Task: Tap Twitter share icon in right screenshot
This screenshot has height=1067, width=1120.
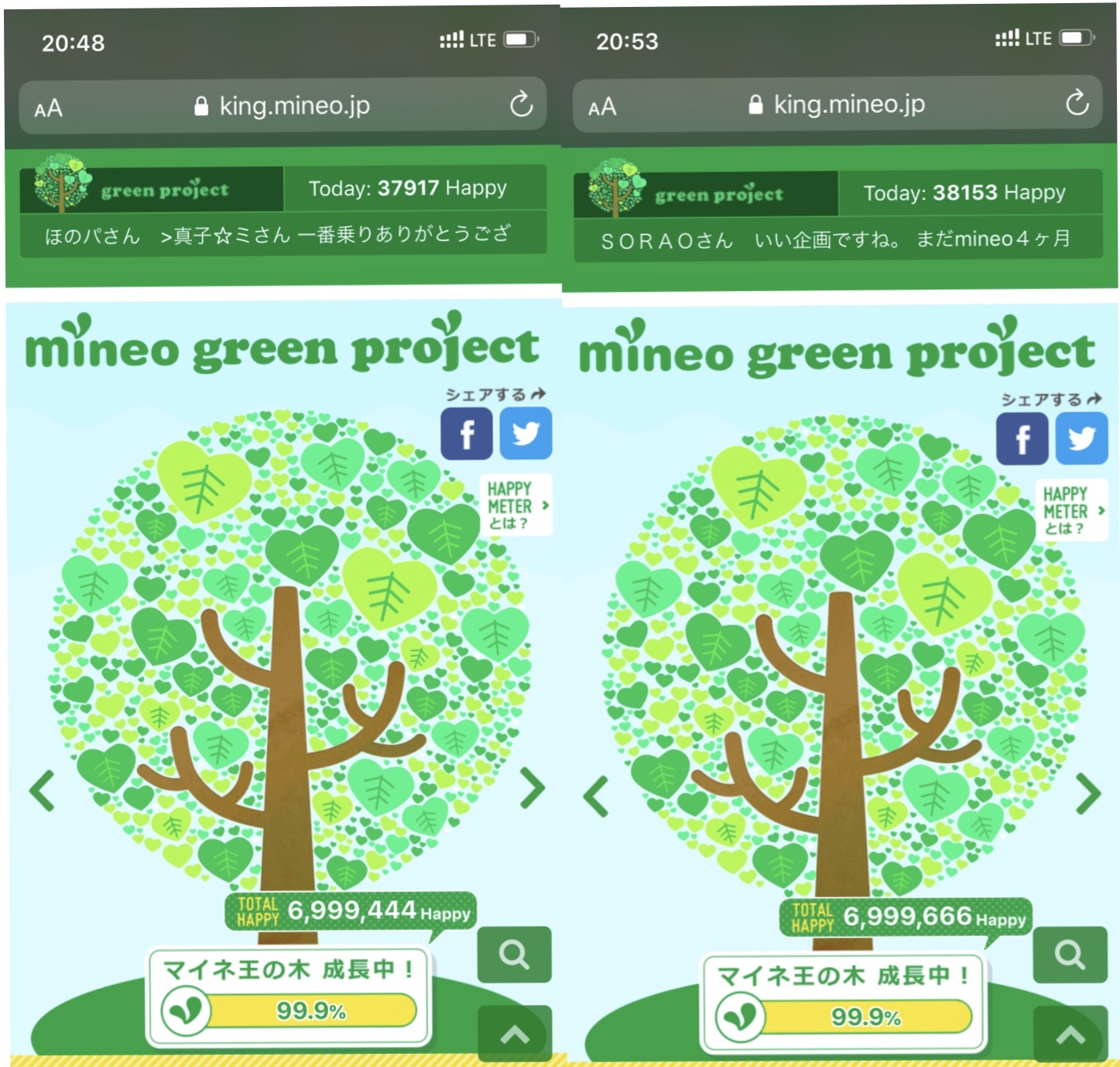Action: [1081, 439]
